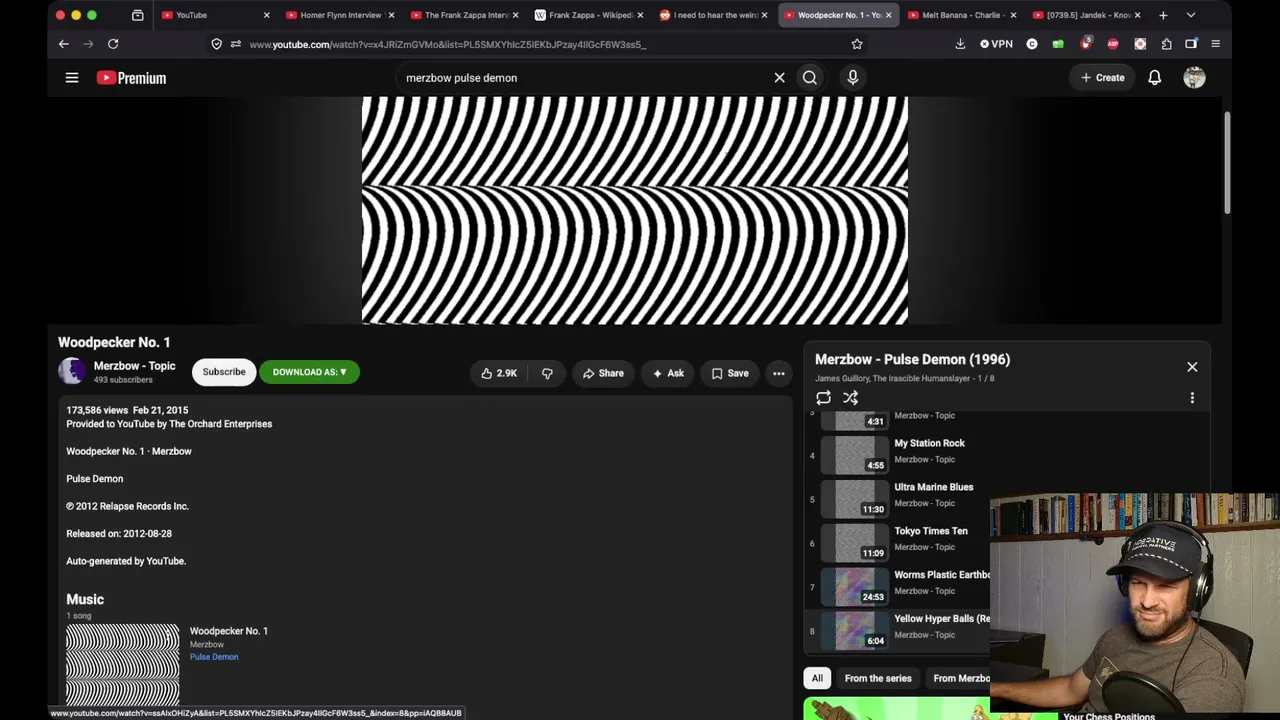
Task: Switch to The Frank Zappa Interview tab
Action: point(465,15)
